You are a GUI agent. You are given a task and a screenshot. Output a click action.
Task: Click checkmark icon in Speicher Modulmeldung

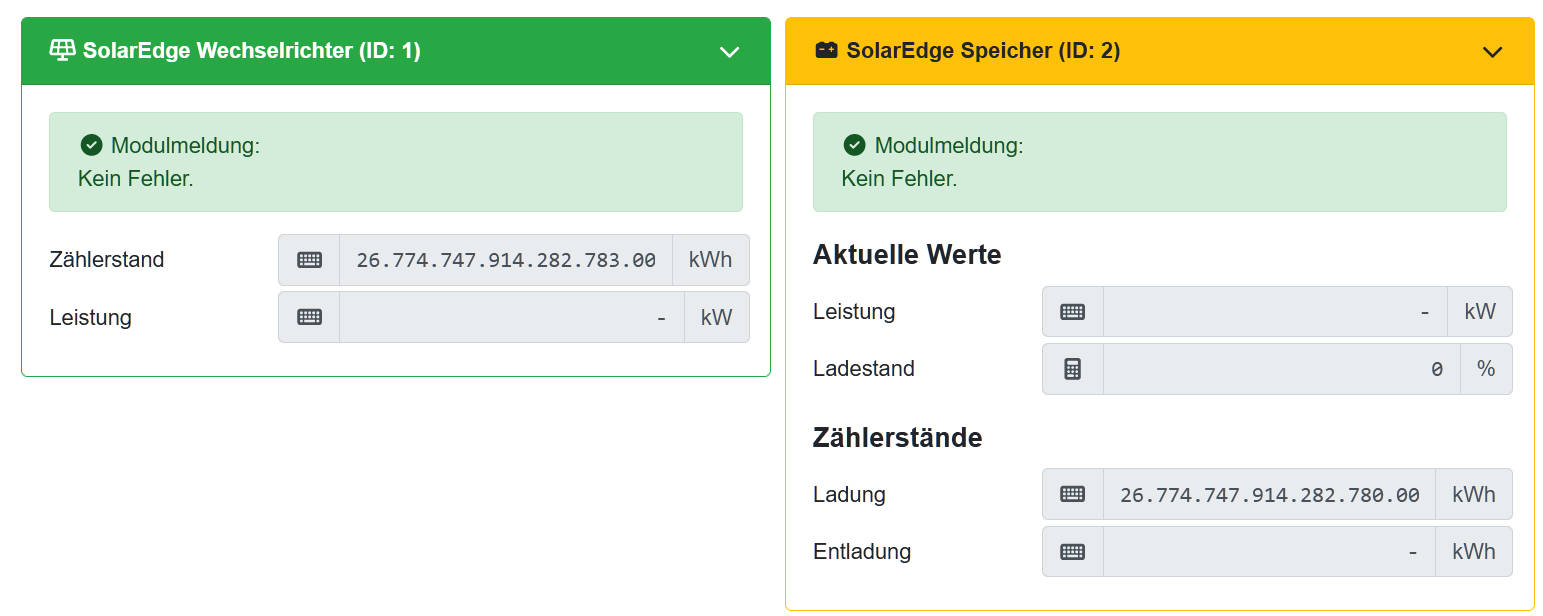click(854, 146)
